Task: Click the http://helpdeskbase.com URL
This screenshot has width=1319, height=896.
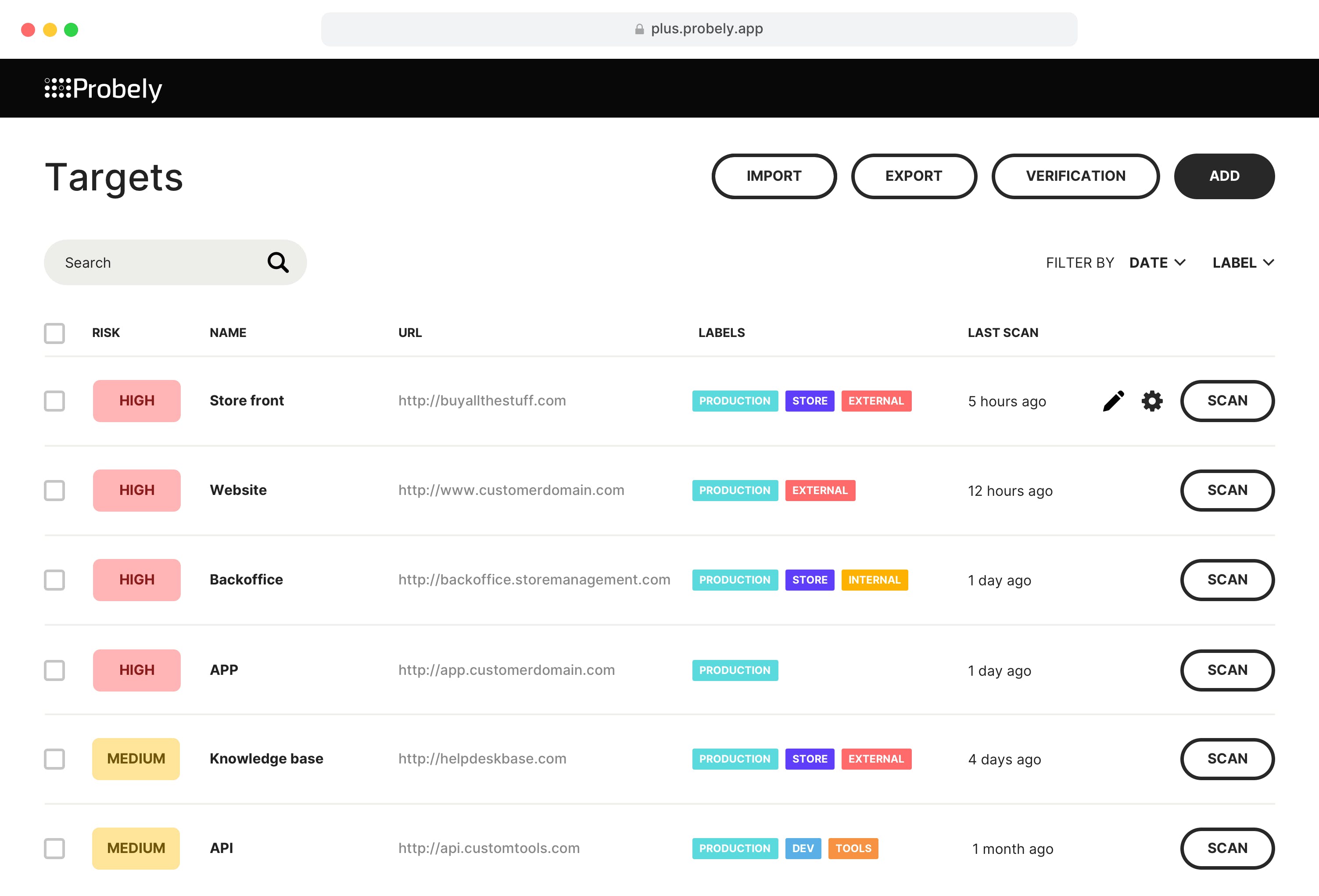Action: click(x=482, y=759)
